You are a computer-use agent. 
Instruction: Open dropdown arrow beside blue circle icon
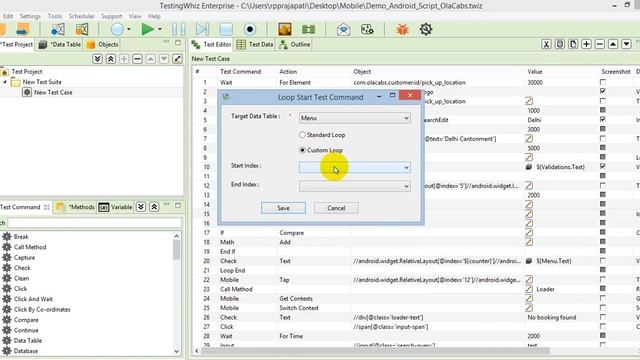(129, 29)
